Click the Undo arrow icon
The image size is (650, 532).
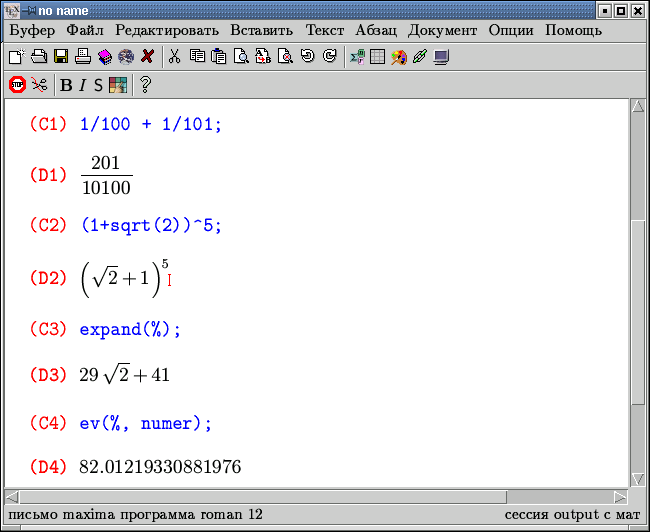tap(307, 57)
